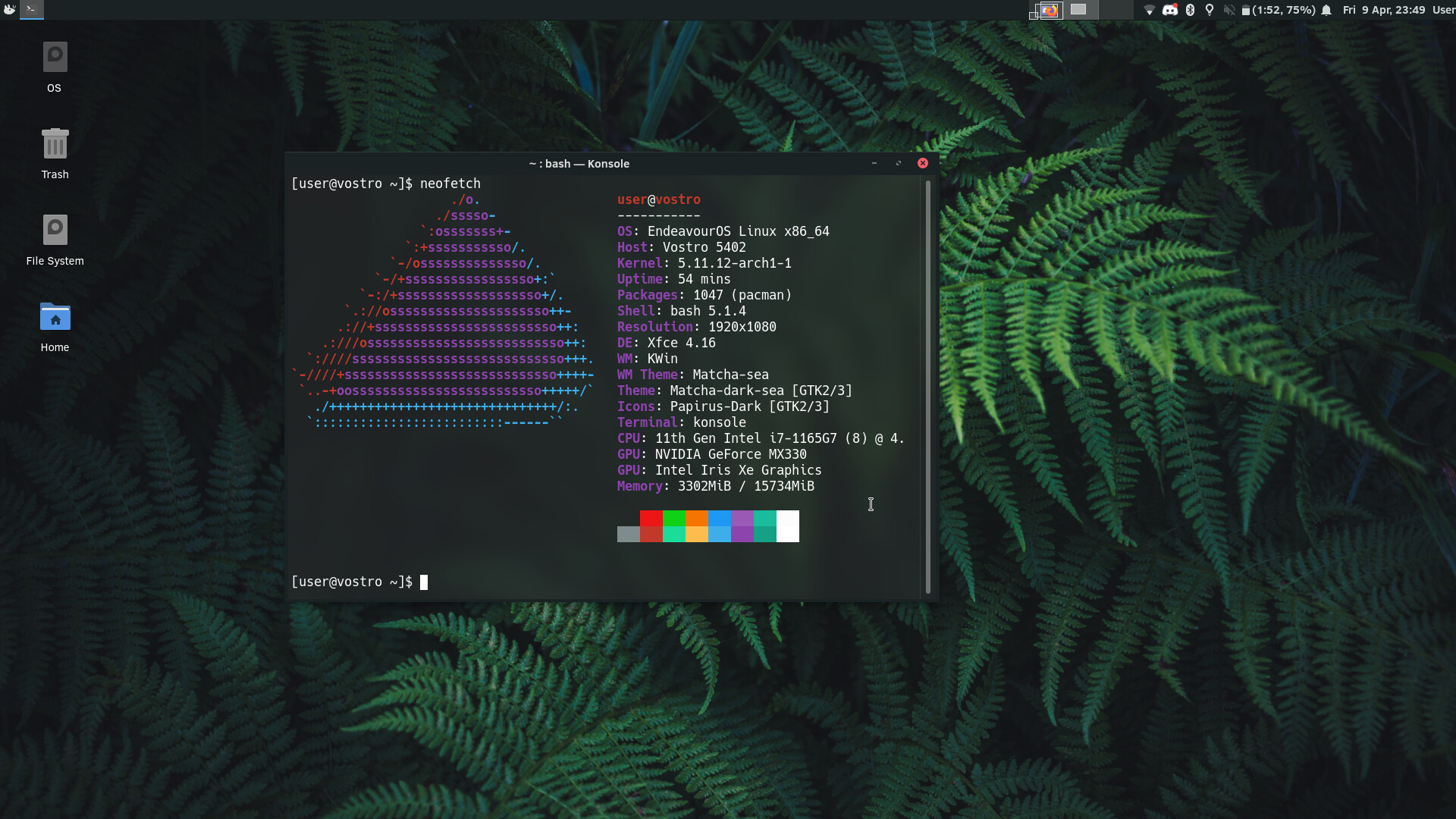The image size is (1456, 819).
Task: Click the 'neofetch' command text
Action: [x=450, y=184]
